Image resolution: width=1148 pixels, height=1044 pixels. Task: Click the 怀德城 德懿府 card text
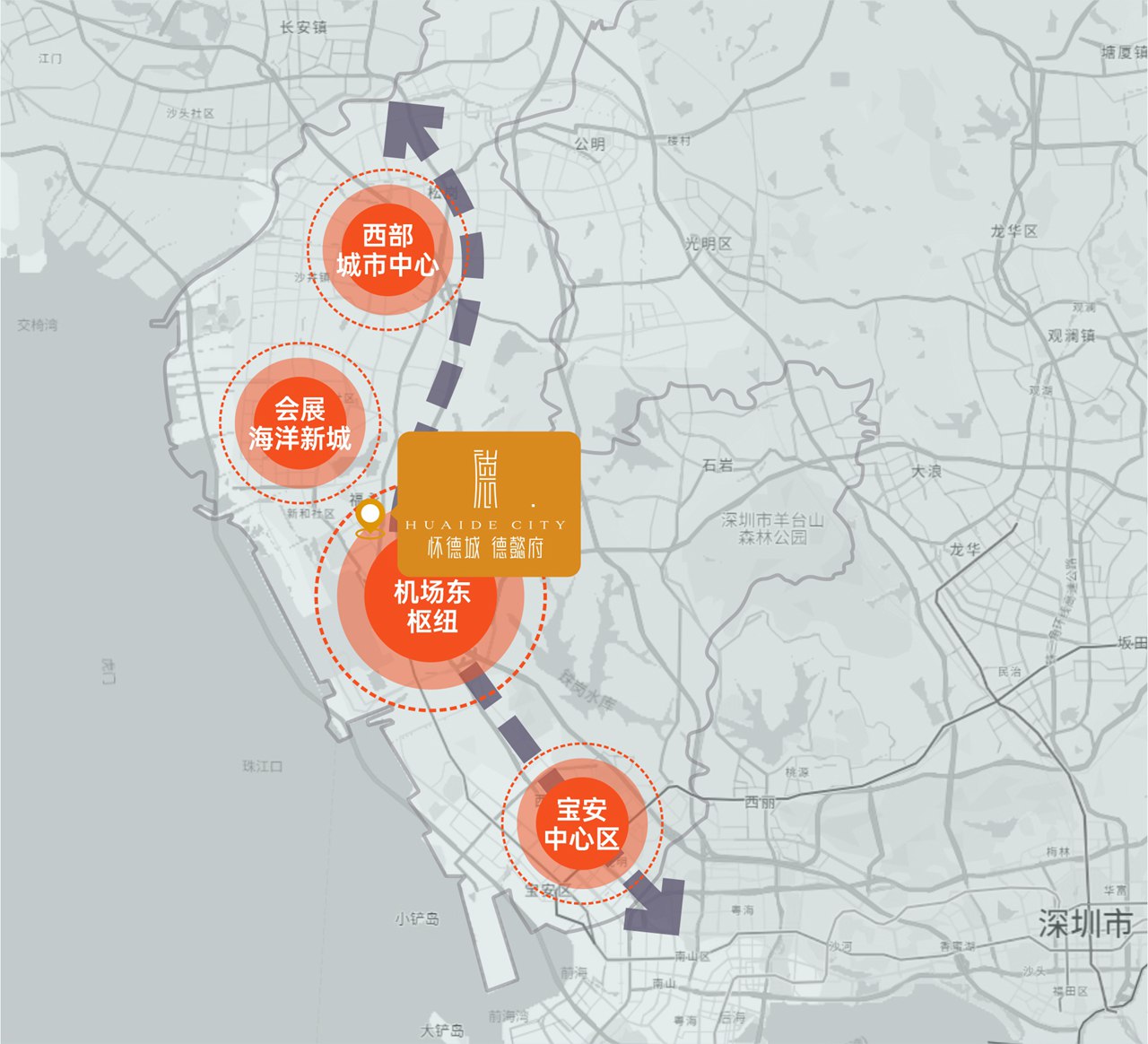485,547
